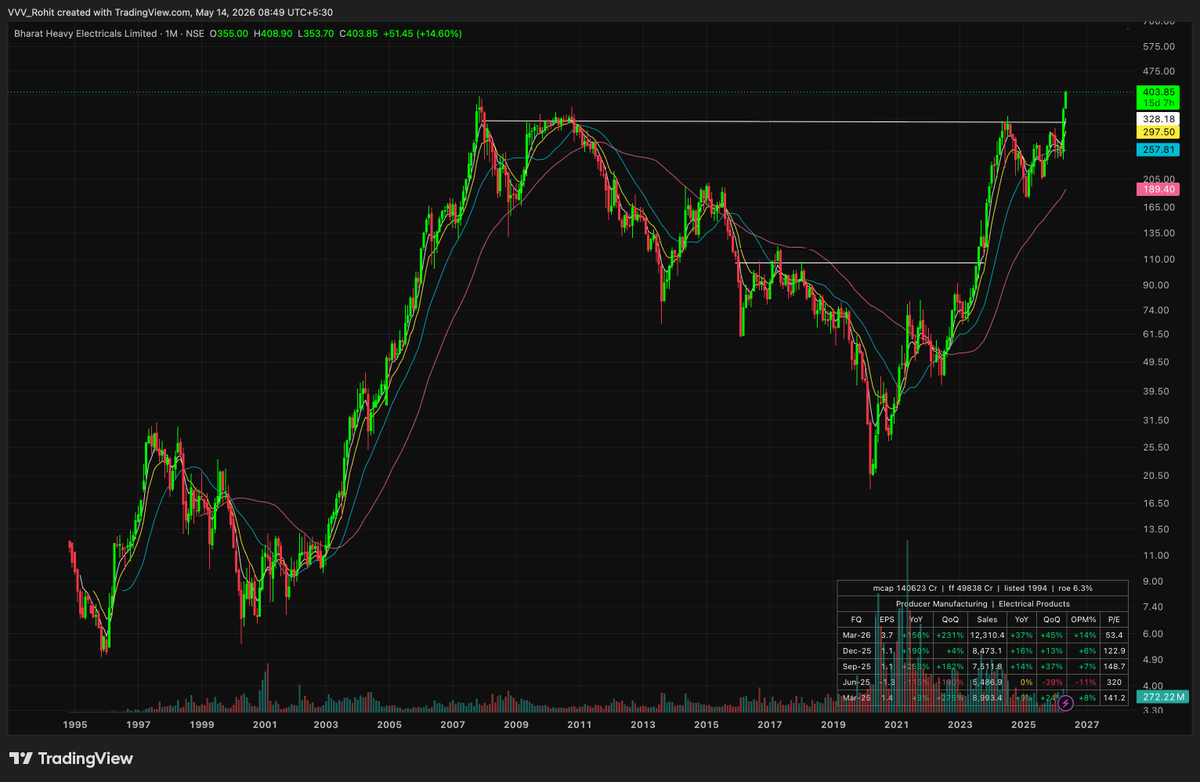Click the 1995 label on time axis
Screen dimensions: 1200x782
[x=75, y=723]
